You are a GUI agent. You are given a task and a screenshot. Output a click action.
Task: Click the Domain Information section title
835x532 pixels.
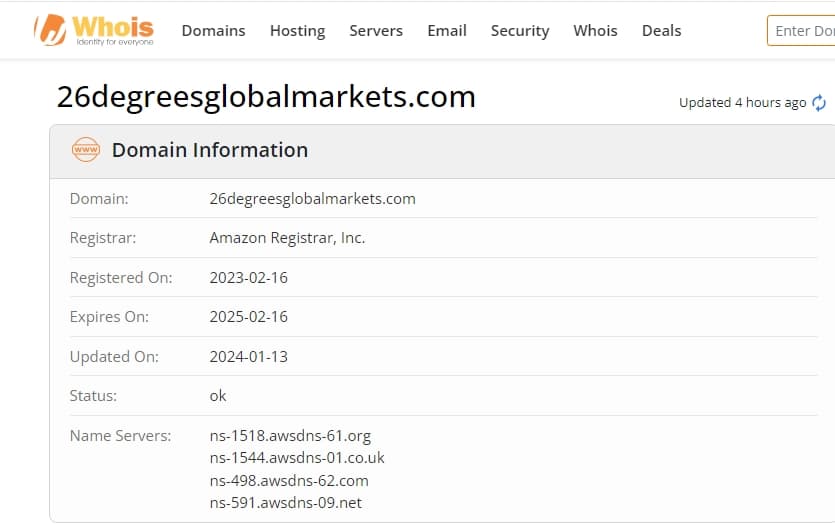tap(210, 150)
